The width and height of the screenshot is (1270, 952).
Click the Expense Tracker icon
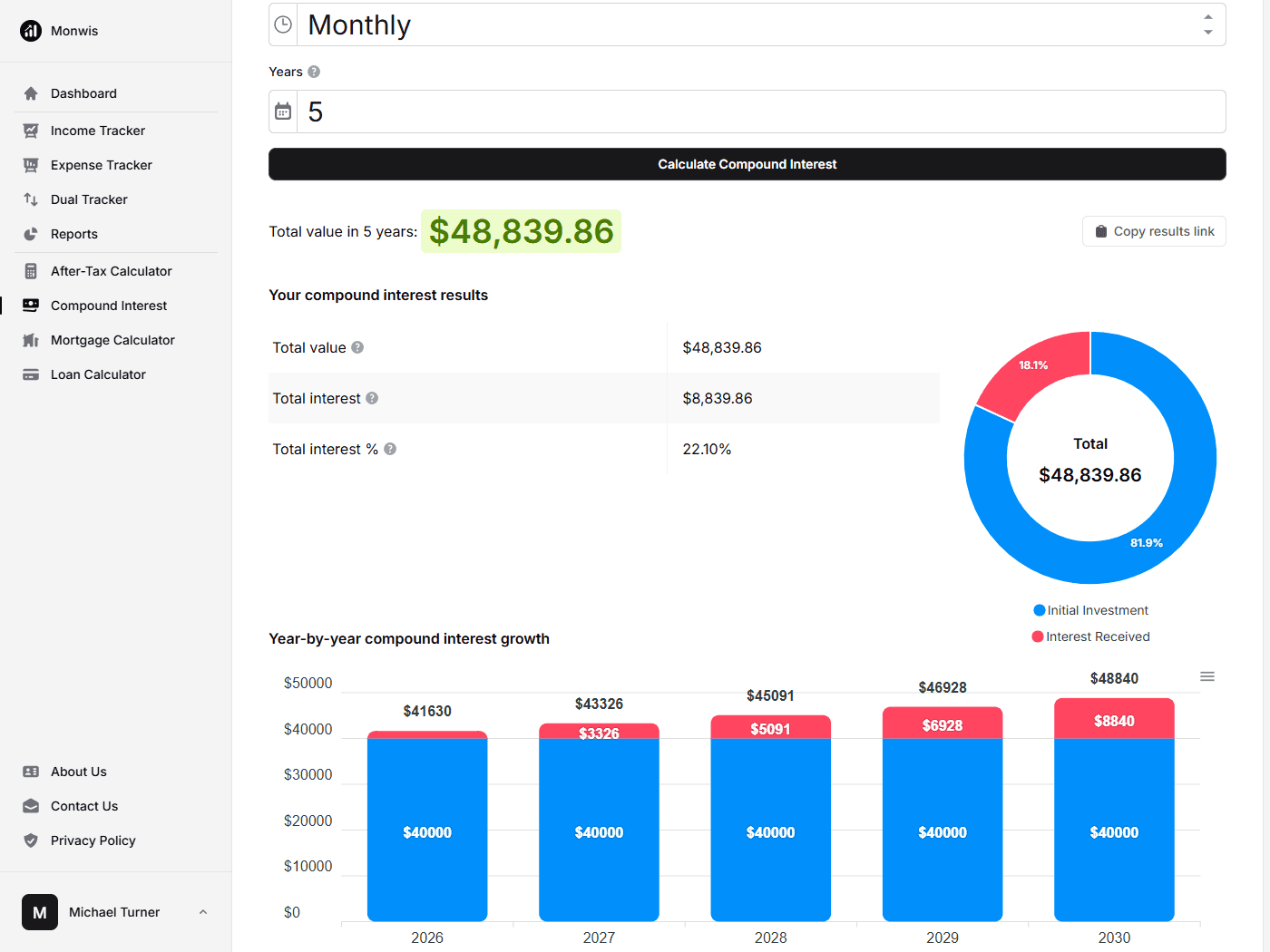pos(31,165)
